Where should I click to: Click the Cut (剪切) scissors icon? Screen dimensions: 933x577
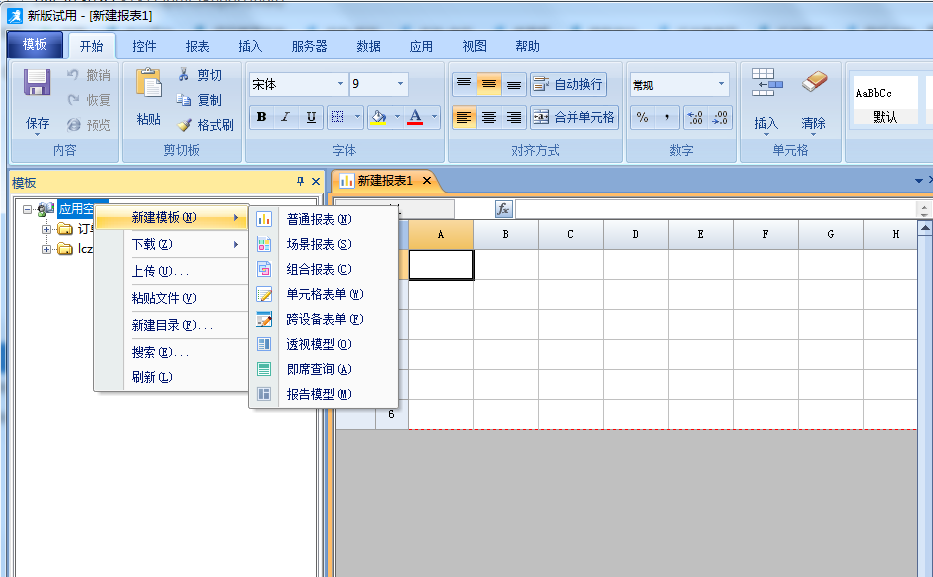185,75
